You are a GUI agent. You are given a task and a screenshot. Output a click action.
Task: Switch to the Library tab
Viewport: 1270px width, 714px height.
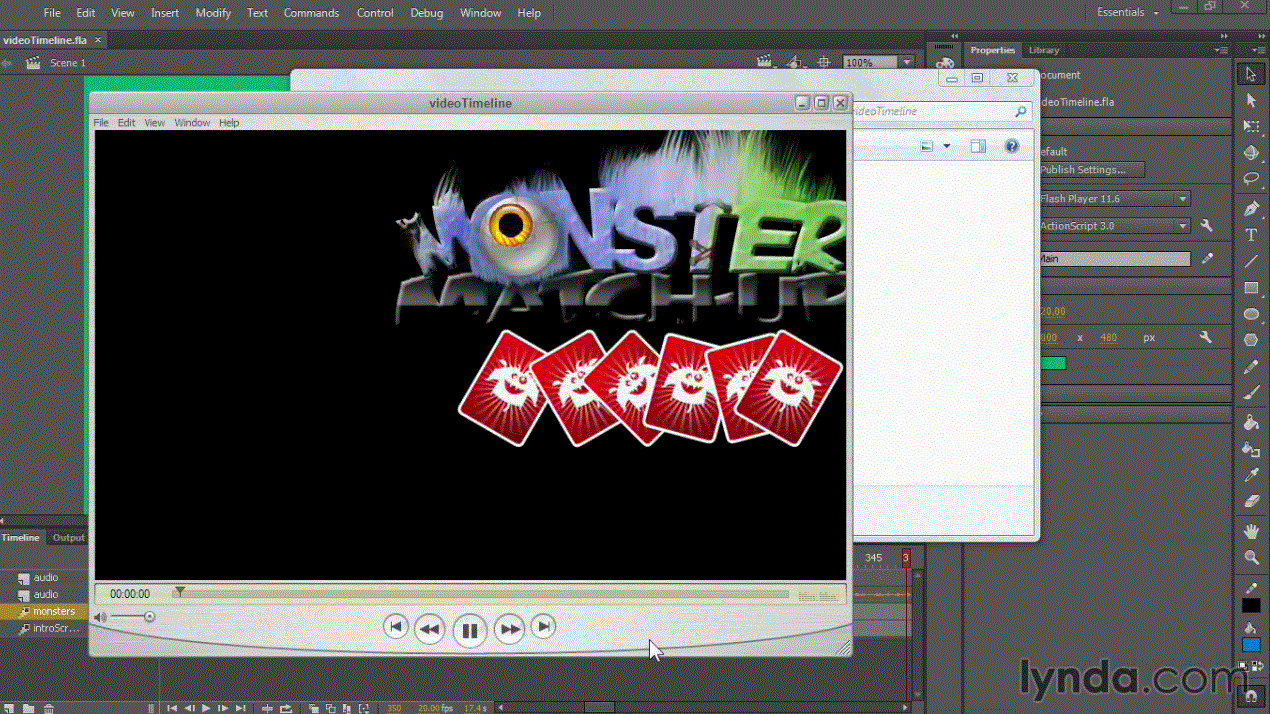1043,50
